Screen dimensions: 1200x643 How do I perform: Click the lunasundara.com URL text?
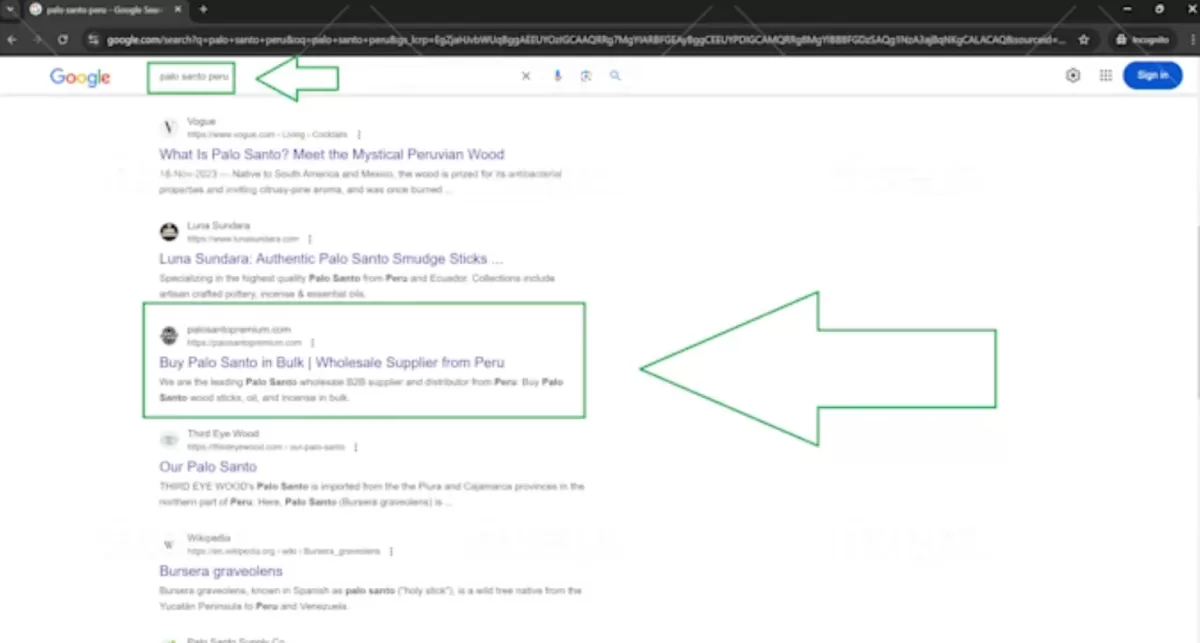point(243,239)
